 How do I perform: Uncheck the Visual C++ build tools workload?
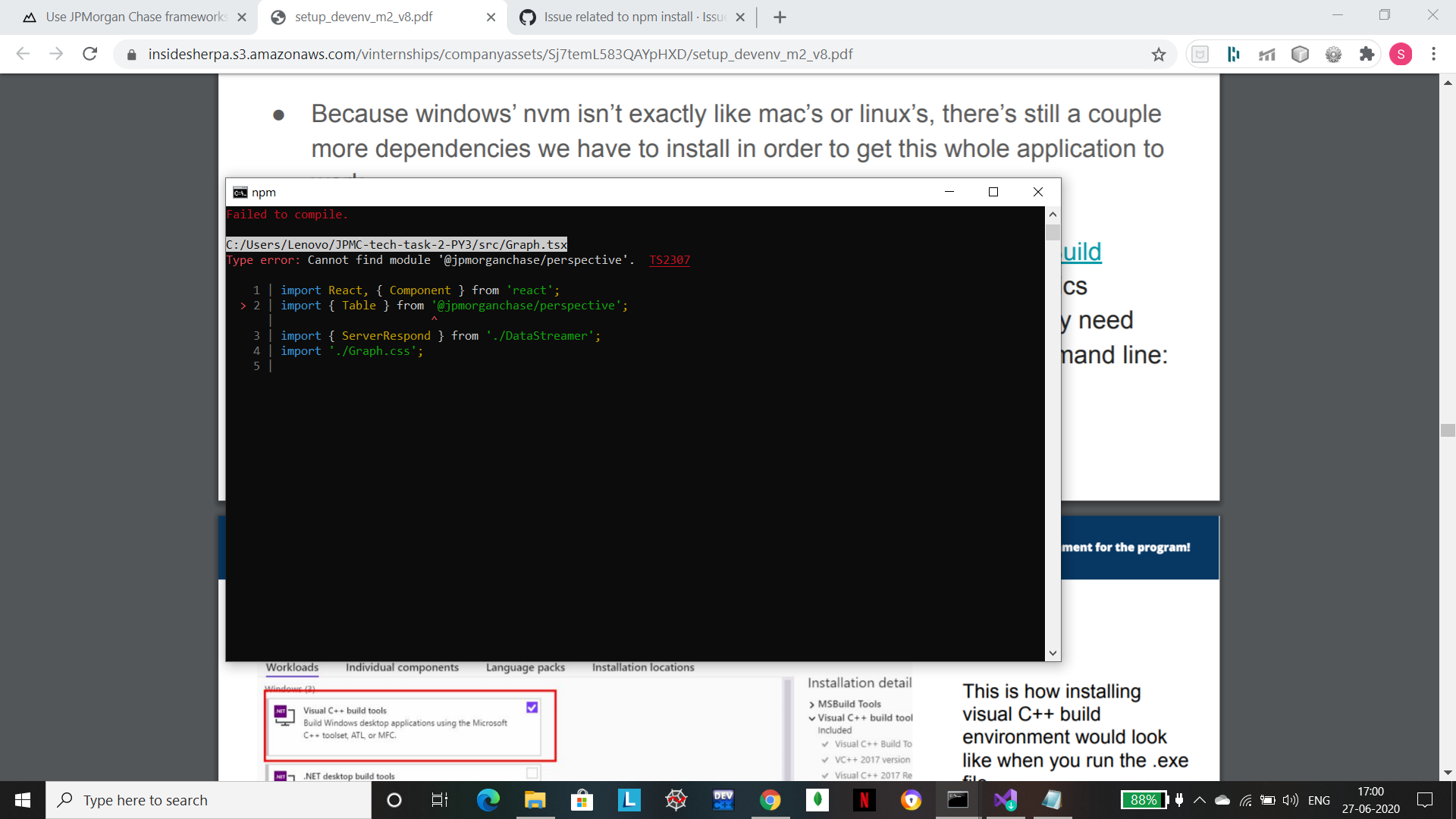(532, 708)
